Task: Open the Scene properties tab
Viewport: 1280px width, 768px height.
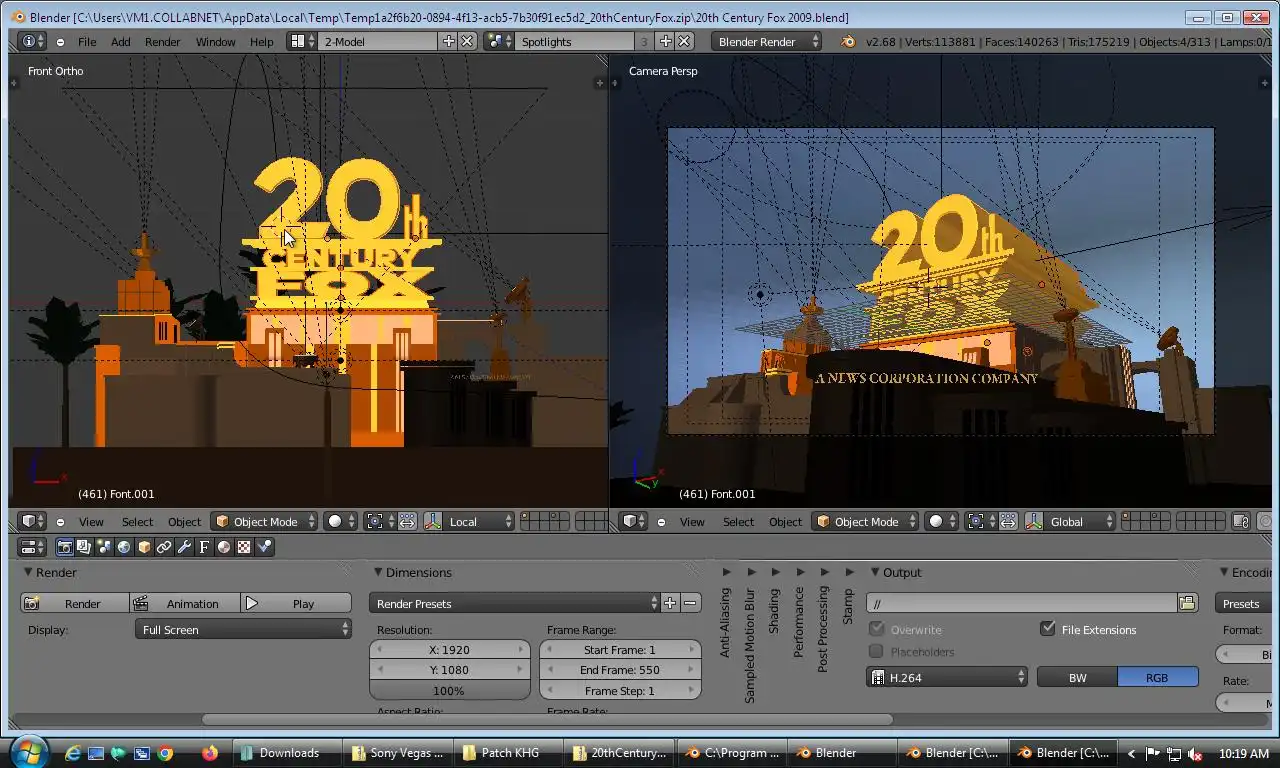Action: 104,547
